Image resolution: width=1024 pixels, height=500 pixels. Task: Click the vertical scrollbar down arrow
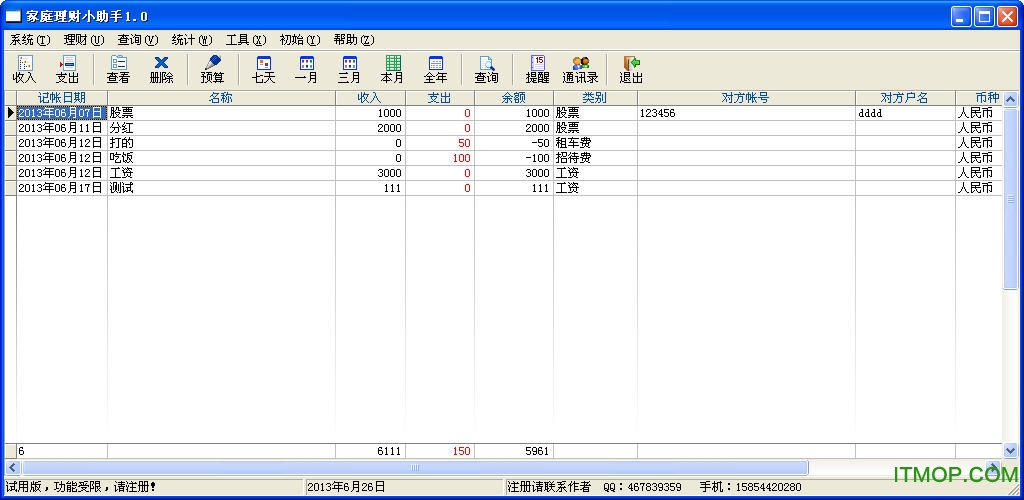pyautogui.click(x=1010, y=451)
